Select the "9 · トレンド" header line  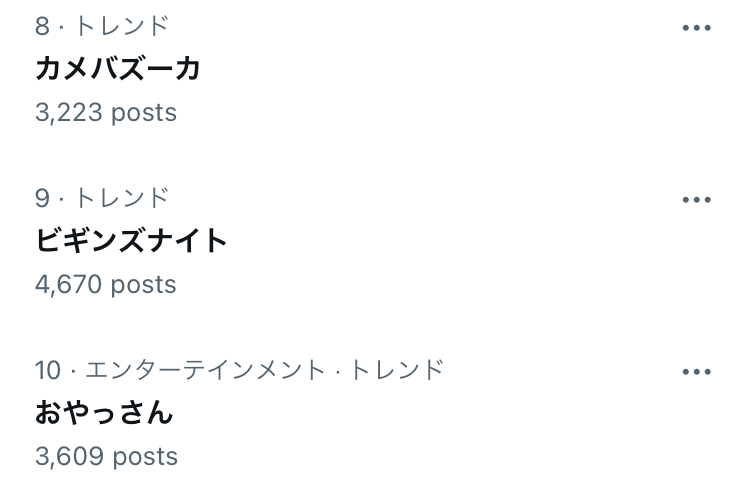102,198
